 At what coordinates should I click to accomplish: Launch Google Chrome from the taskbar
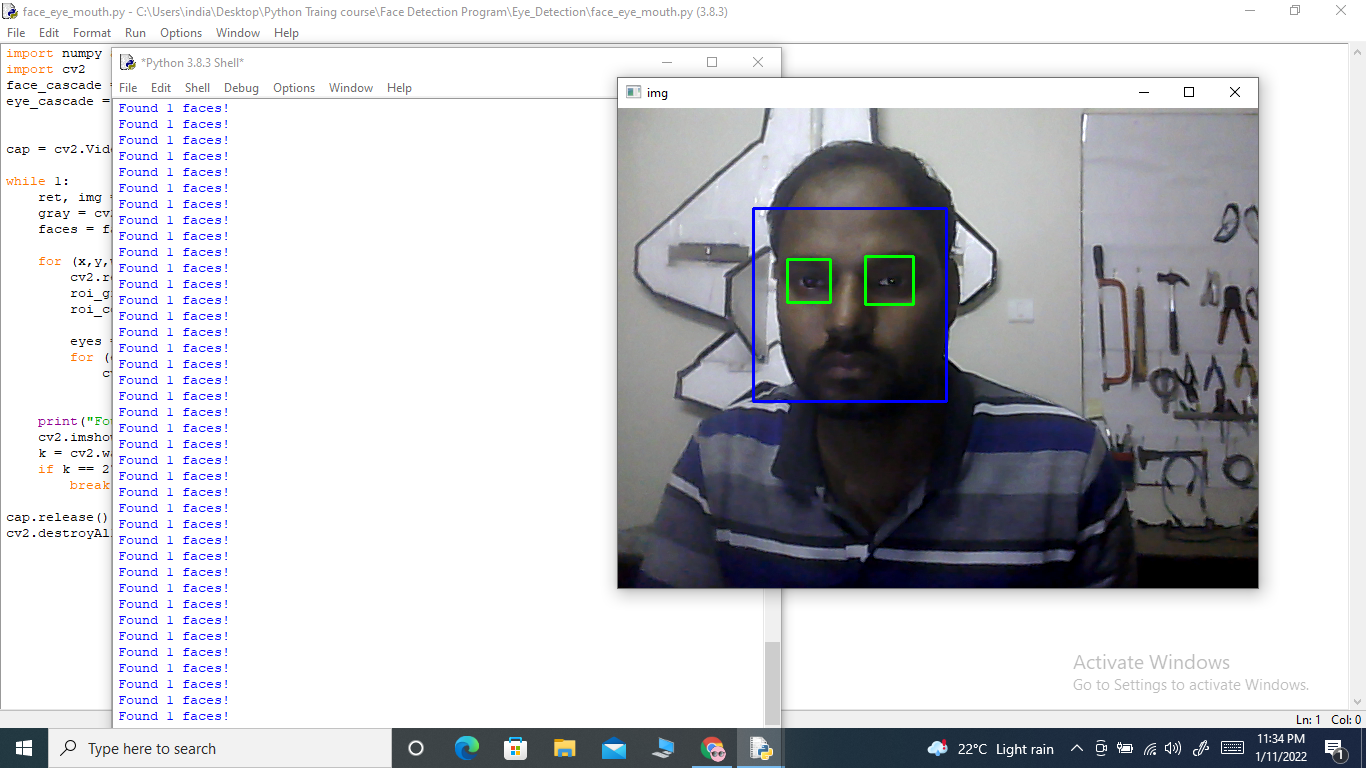pos(712,748)
